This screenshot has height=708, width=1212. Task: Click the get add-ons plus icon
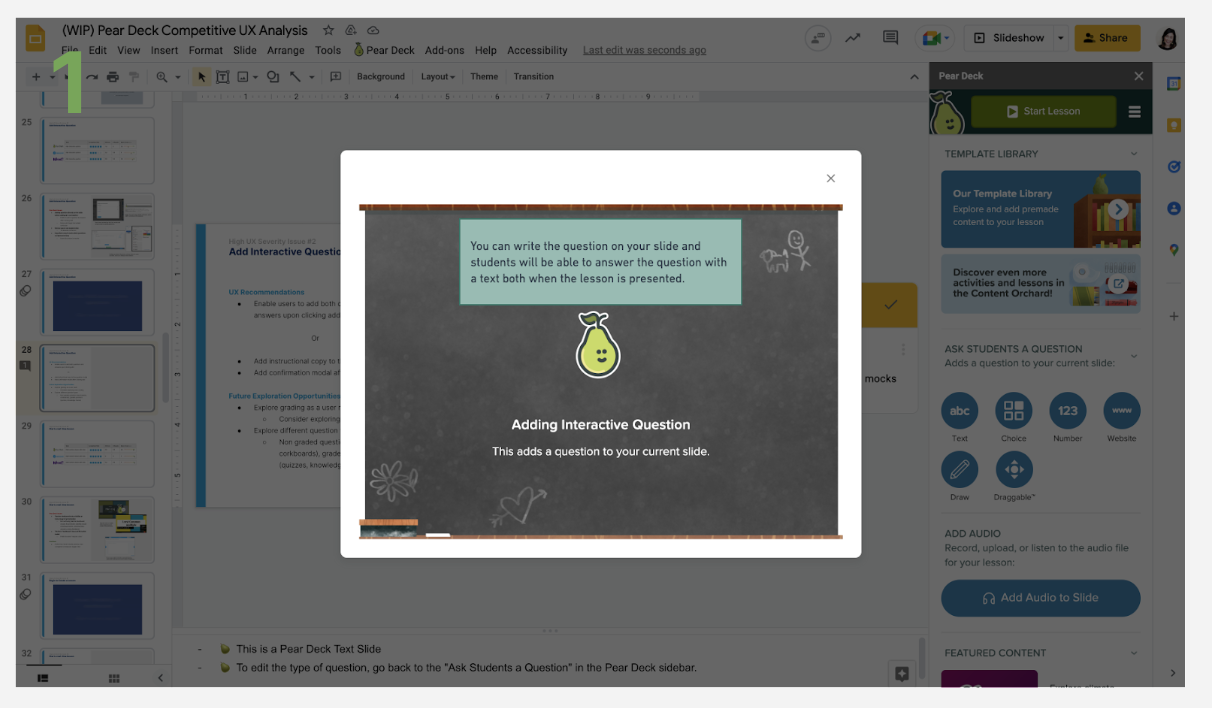pyautogui.click(x=1174, y=316)
